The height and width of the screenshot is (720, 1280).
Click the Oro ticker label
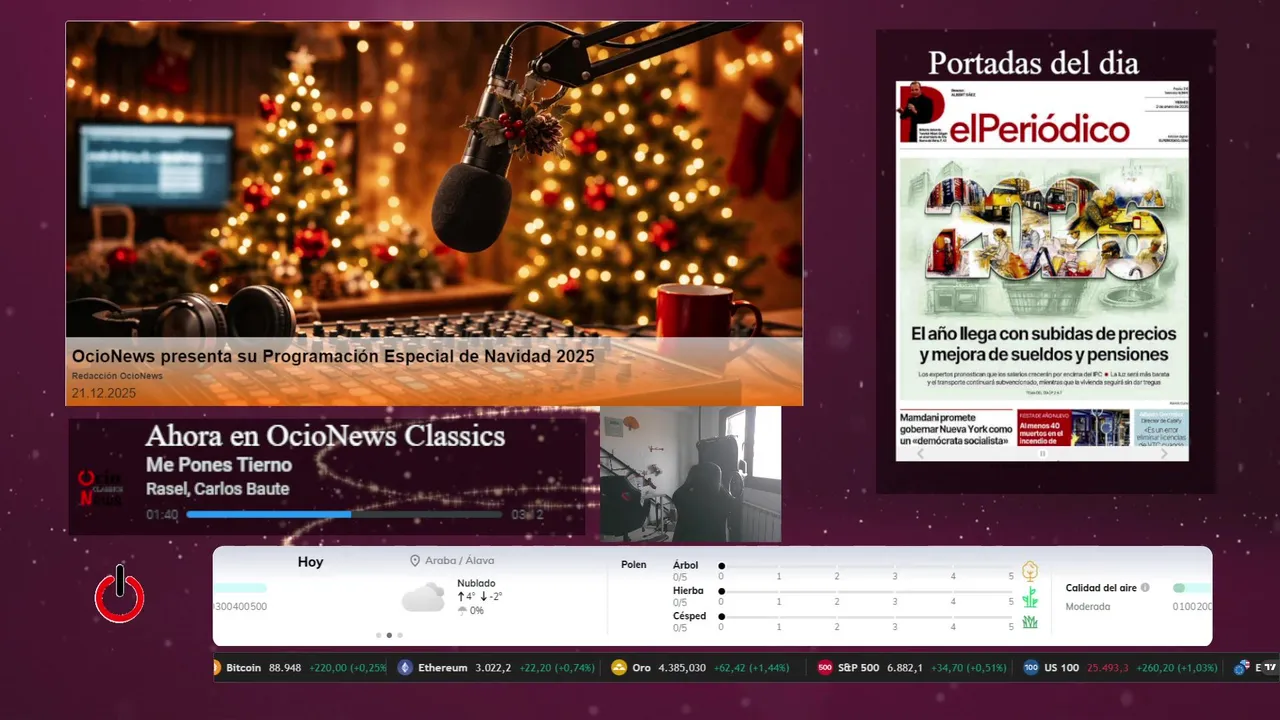[642, 668]
